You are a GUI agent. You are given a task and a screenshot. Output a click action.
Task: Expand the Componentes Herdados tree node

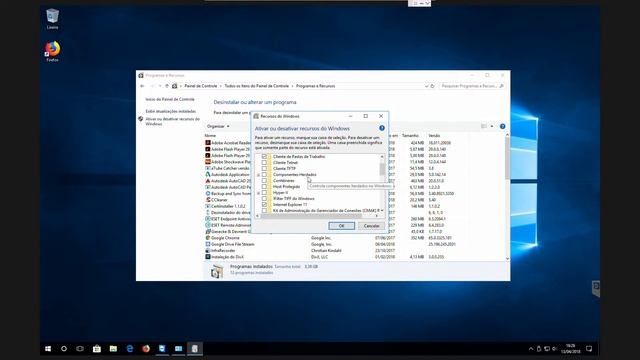tap(258, 175)
